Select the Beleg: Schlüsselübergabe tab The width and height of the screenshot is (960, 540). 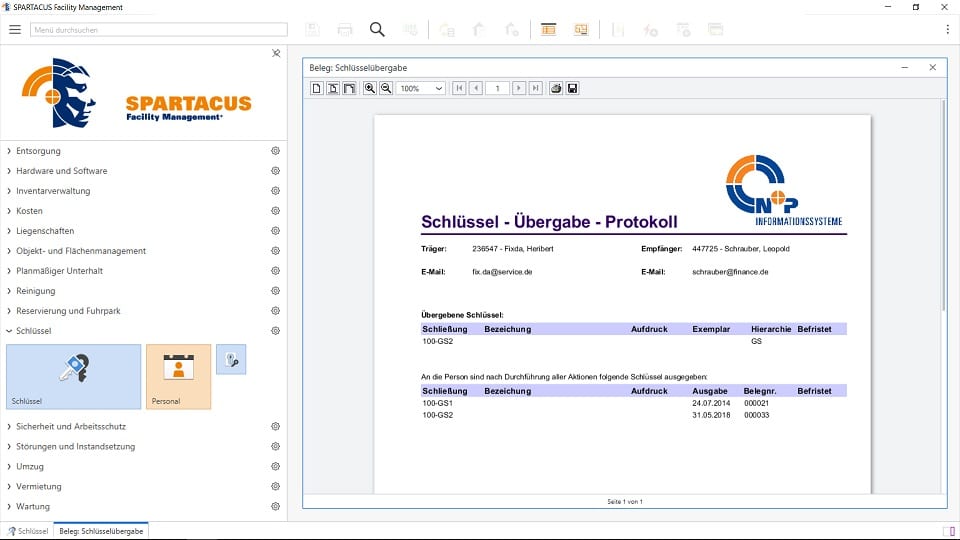coord(100,531)
